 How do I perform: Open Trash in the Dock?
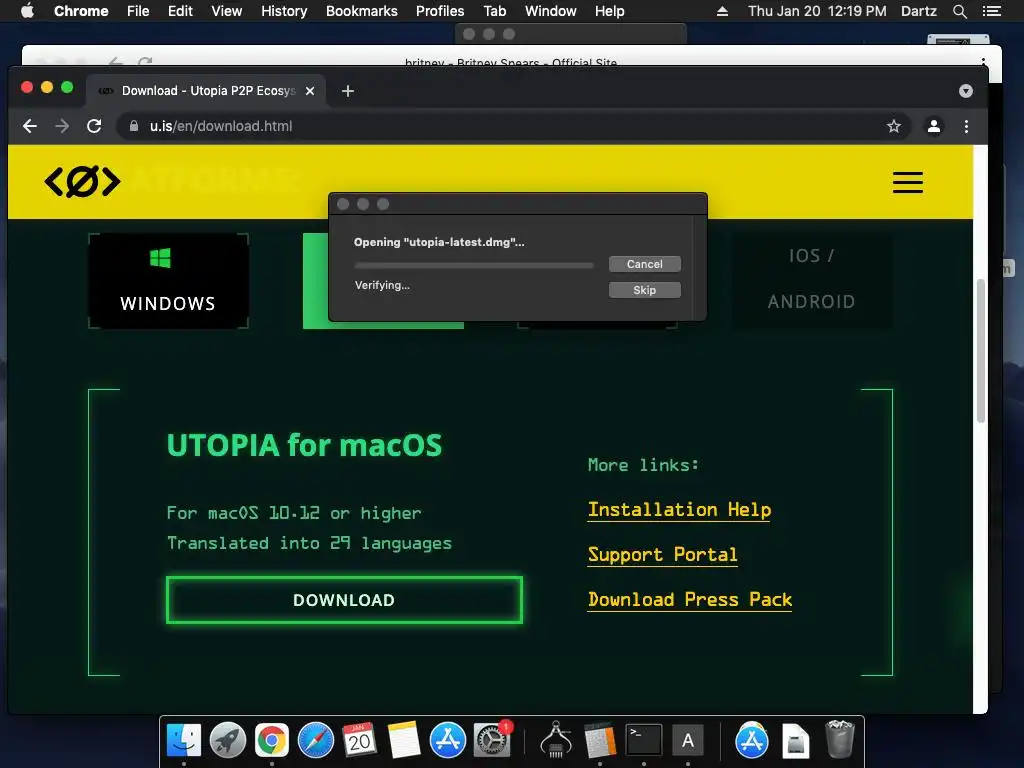(840, 739)
